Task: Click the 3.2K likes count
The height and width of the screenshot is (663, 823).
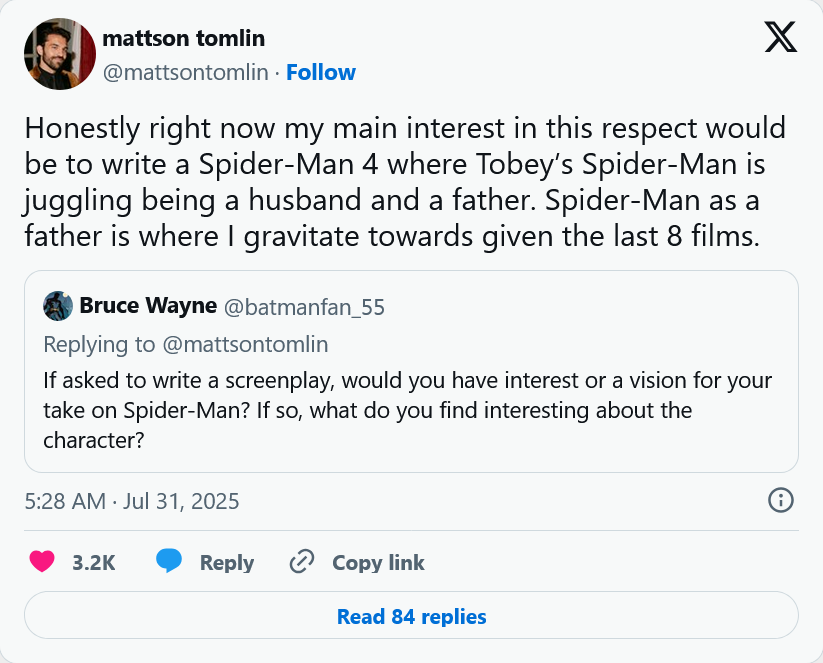Action: tap(94, 562)
